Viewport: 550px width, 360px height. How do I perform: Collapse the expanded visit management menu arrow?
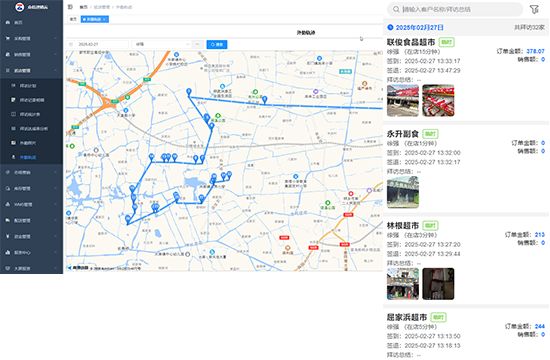point(55,71)
